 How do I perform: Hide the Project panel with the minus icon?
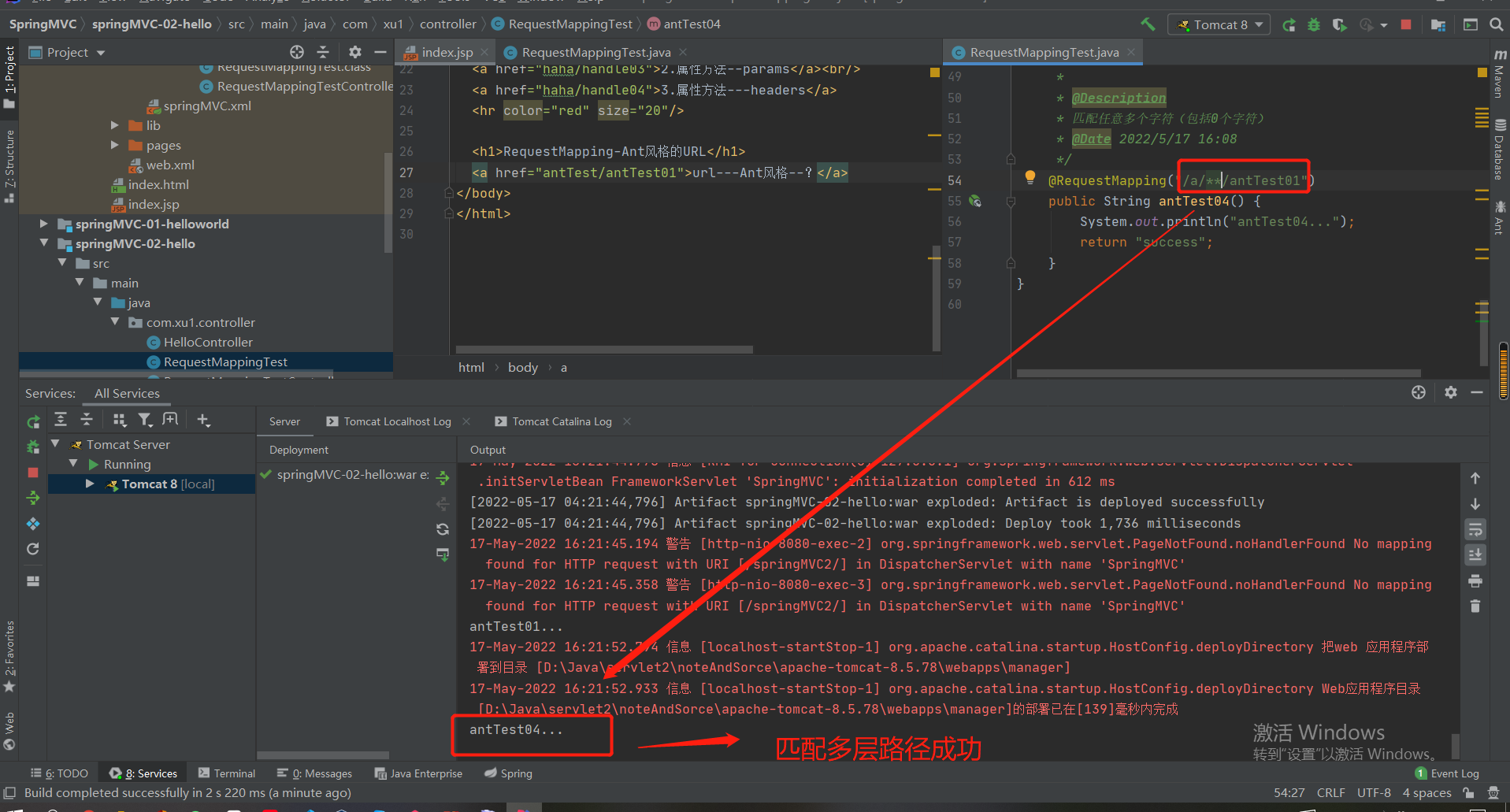pyautogui.click(x=380, y=52)
